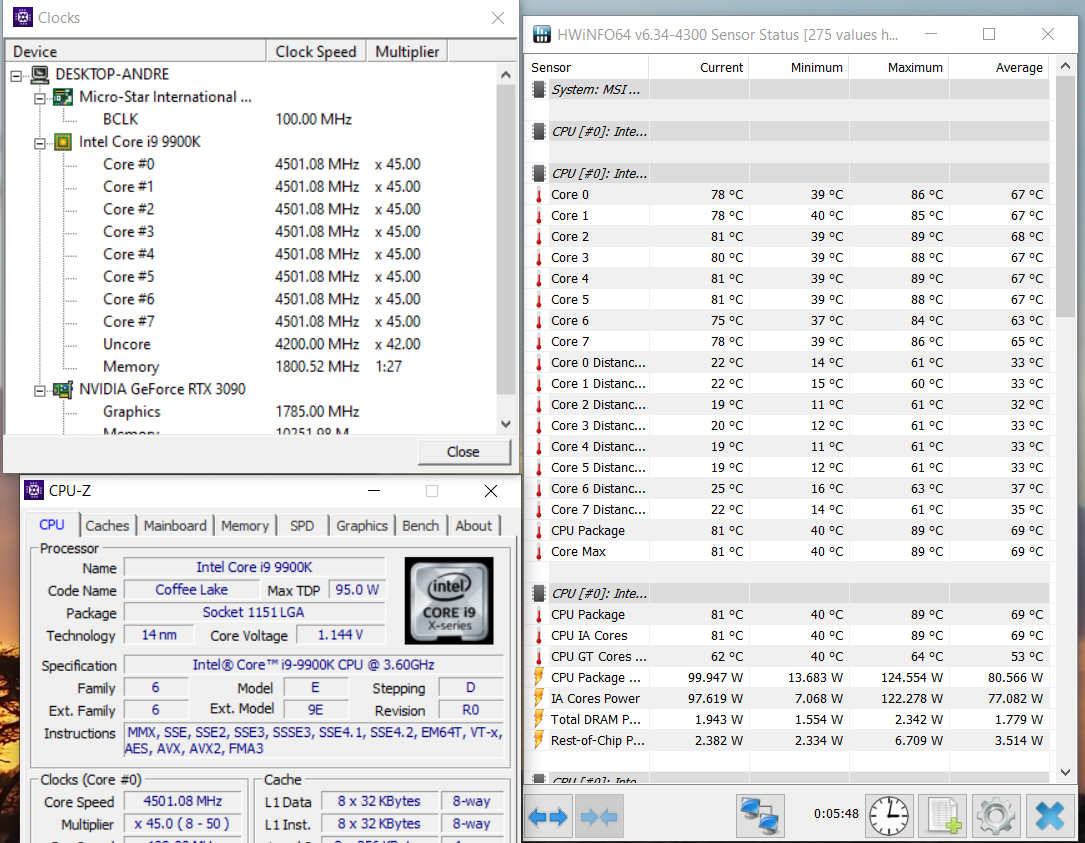Click the Maximum column header in HWiNFO

click(899, 67)
